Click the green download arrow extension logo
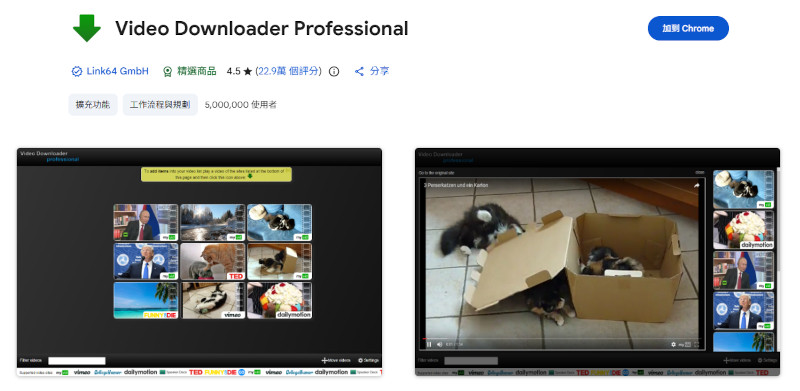The height and width of the screenshot is (391, 800). click(87, 28)
